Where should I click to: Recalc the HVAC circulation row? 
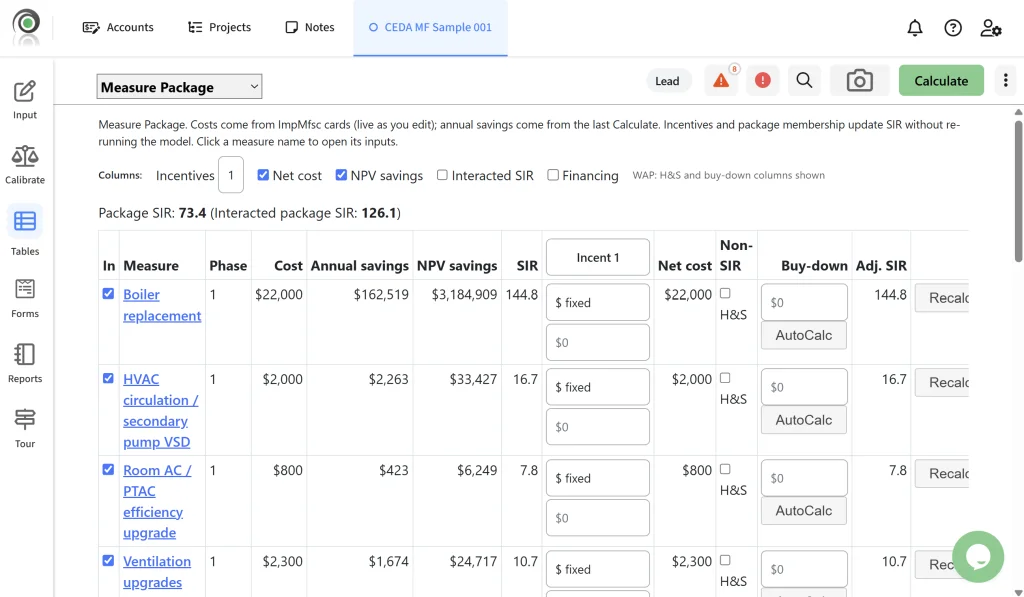(x=942, y=382)
